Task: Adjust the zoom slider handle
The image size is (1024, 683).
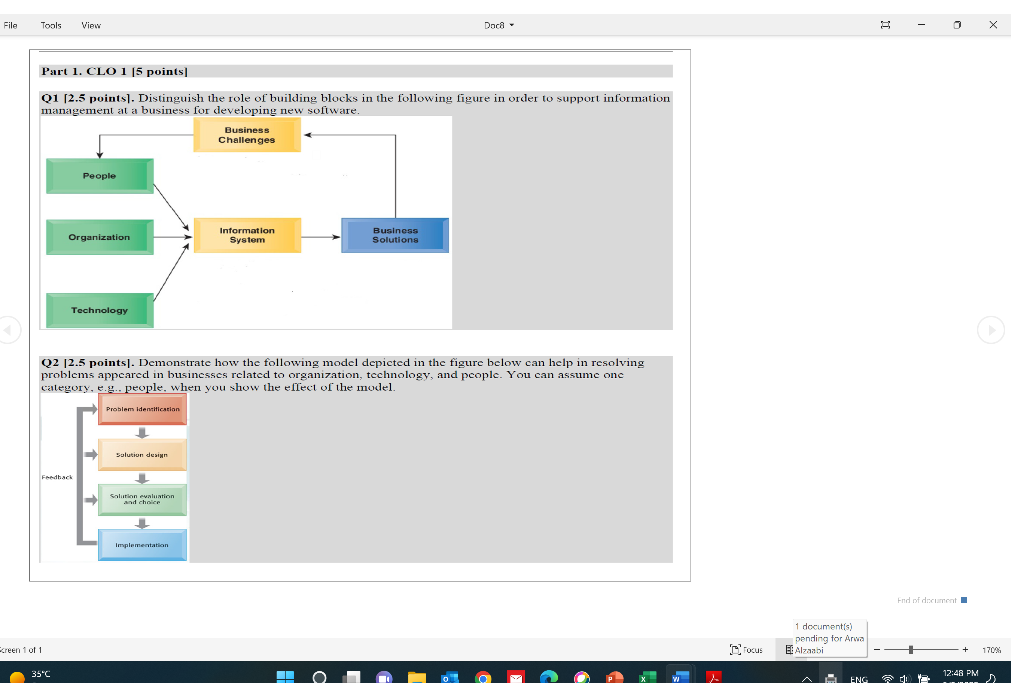Action: click(x=910, y=650)
